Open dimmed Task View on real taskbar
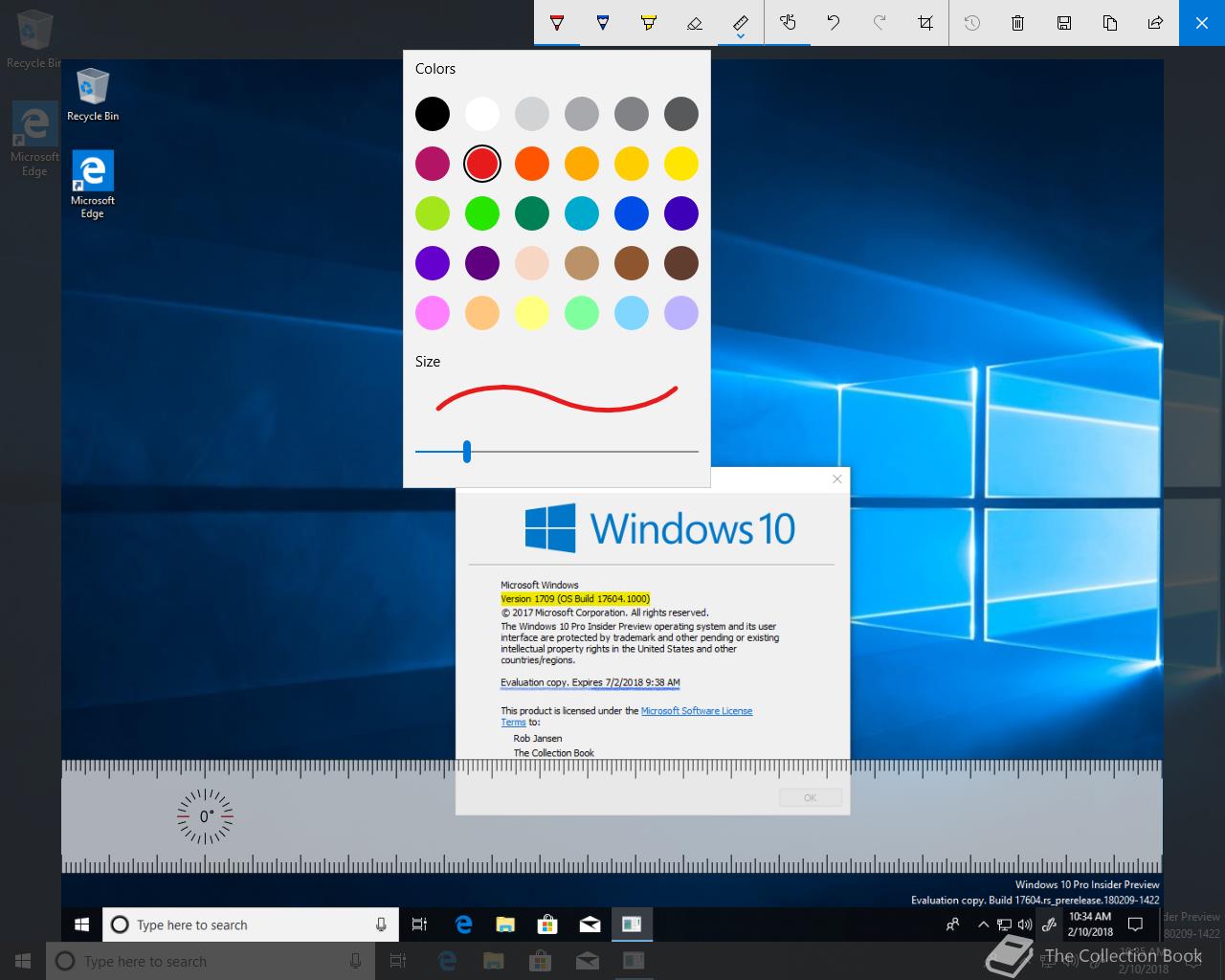 tap(398, 961)
